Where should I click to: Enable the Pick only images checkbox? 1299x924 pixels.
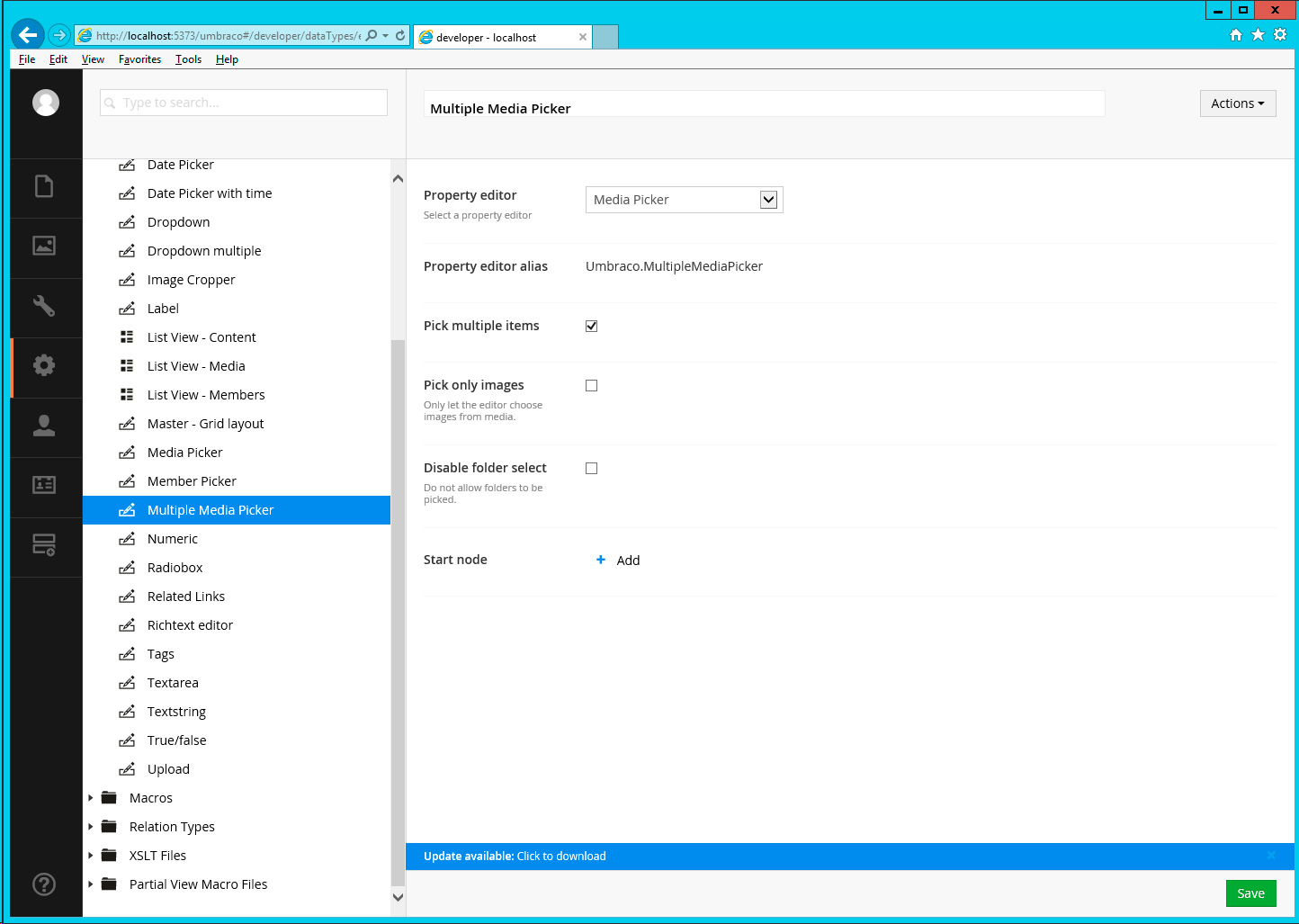pyautogui.click(x=592, y=385)
